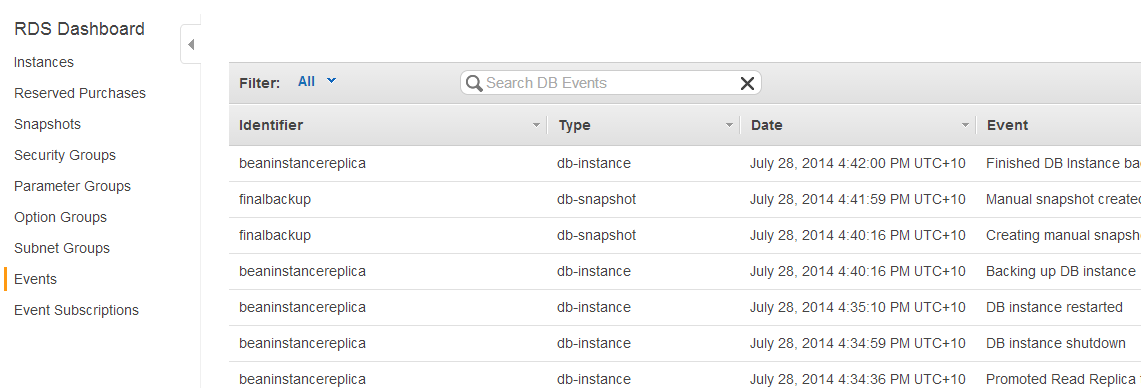Sort by the Identifier column header
The image size is (1141, 388).
(271, 125)
